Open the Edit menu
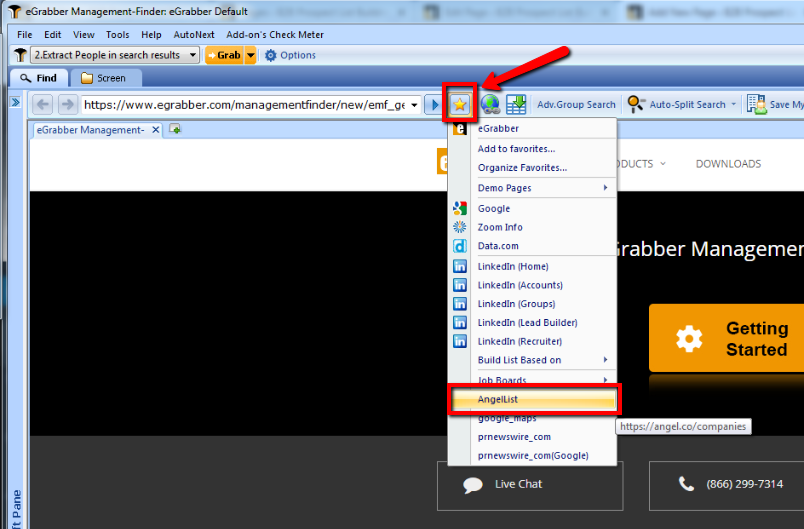This screenshot has height=529, width=804. tap(52, 35)
